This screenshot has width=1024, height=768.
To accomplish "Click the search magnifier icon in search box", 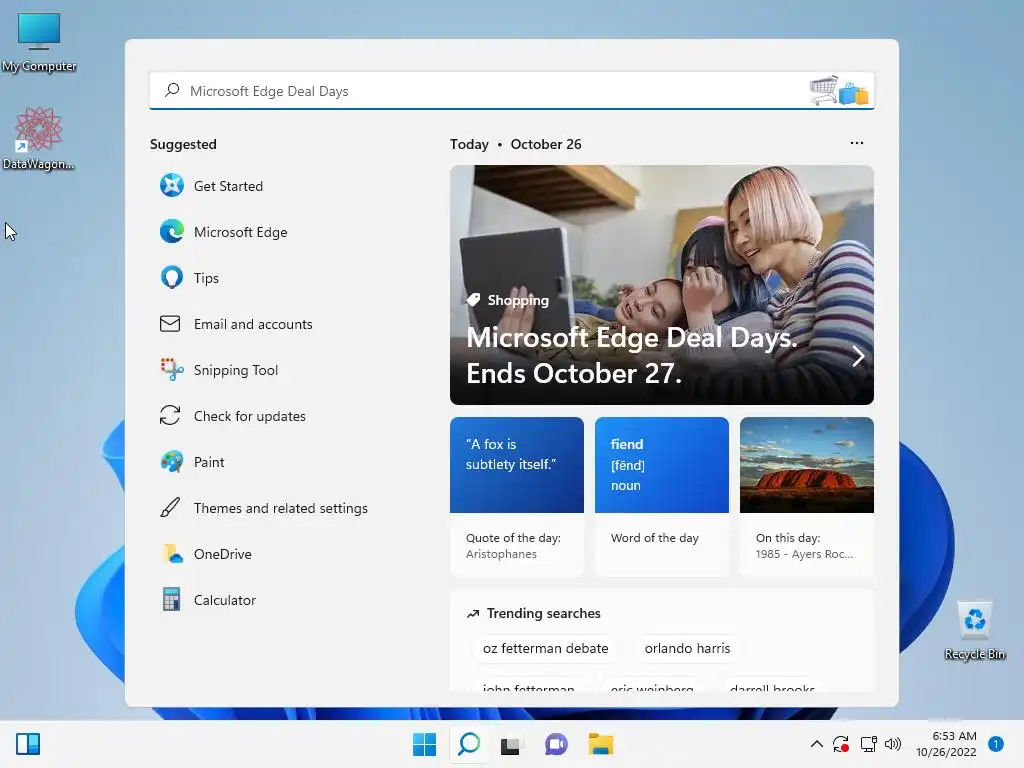I will (x=172, y=90).
